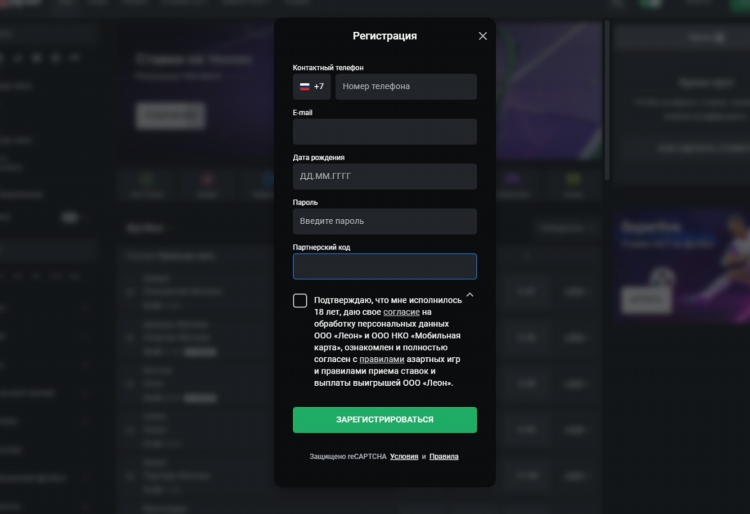
Task: Open the согласие link in consent text
Action: 401,312
